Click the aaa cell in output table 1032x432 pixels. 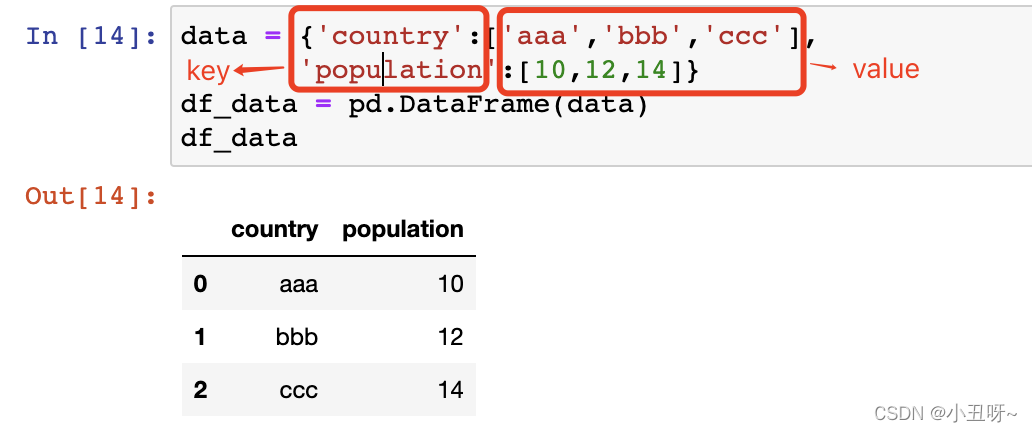click(298, 284)
